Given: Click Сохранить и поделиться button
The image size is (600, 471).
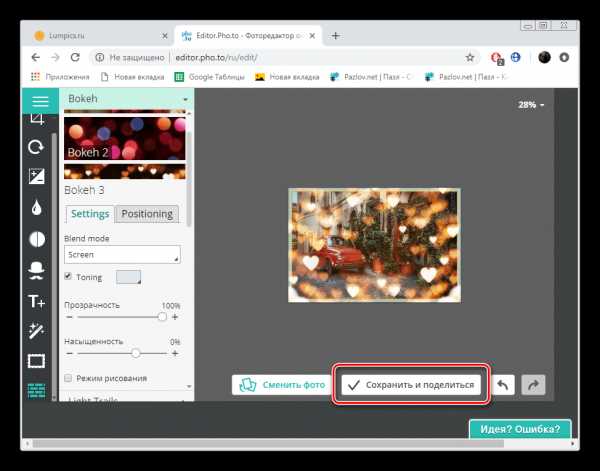Looking at the screenshot, I should click(411, 385).
